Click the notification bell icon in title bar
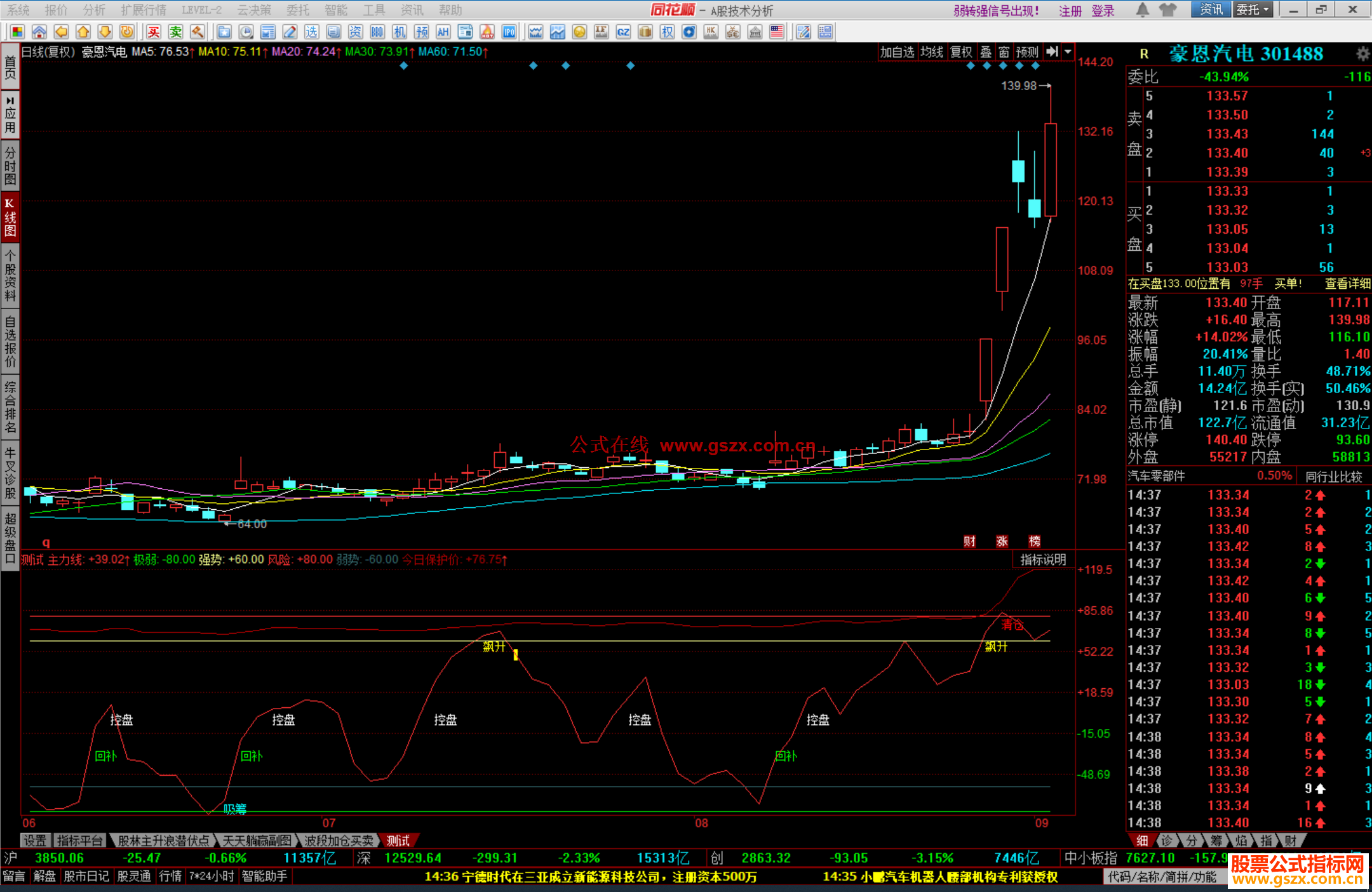 point(1142,10)
